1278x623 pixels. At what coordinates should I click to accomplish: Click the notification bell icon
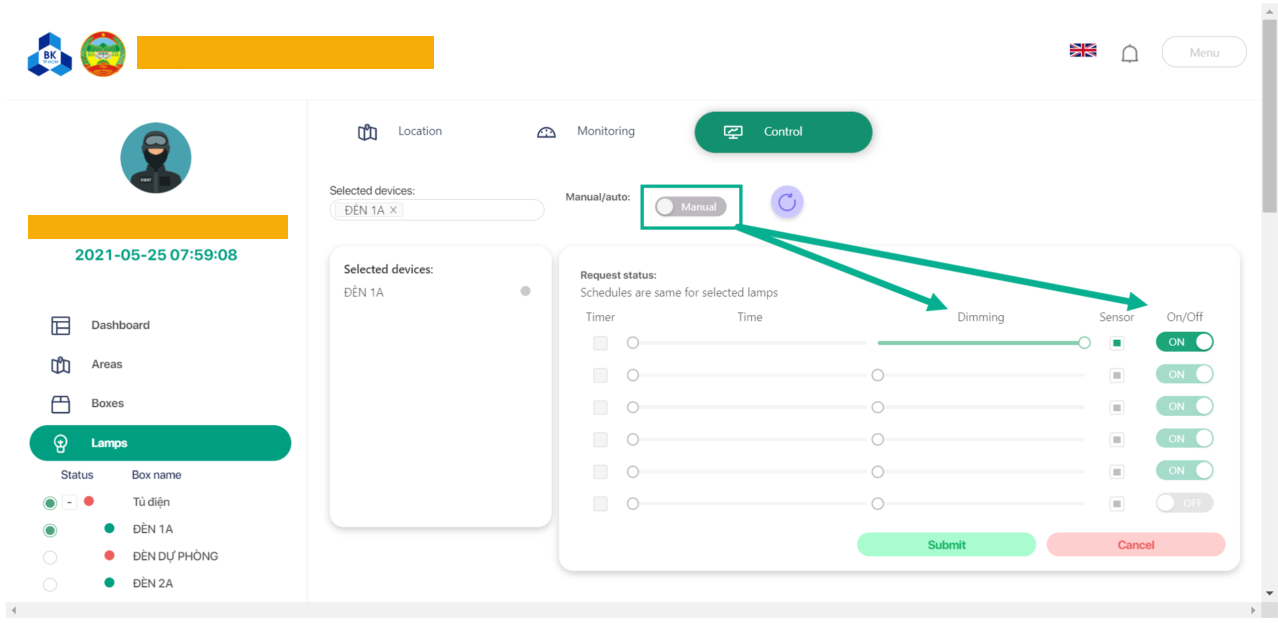[x=1129, y=54]
